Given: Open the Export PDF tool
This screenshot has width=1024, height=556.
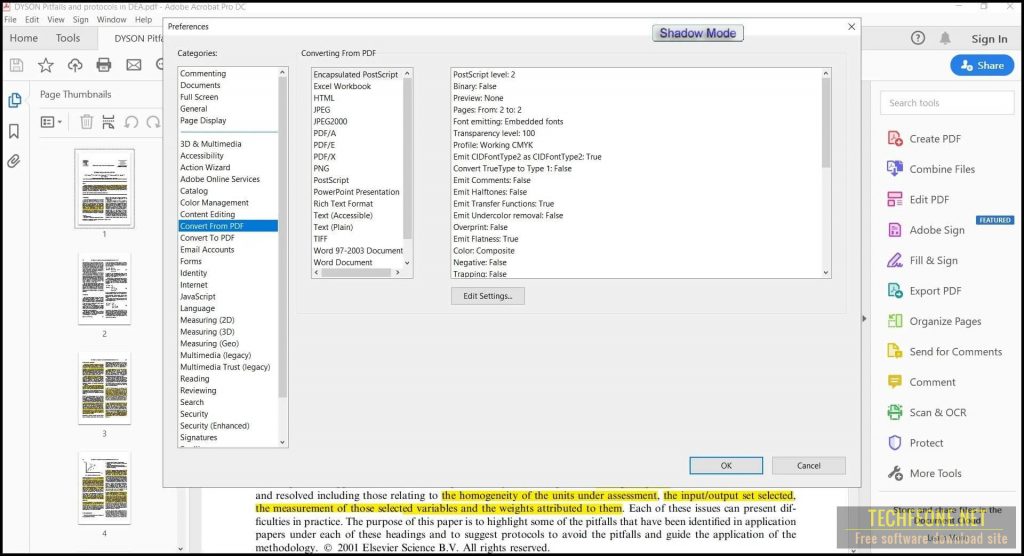Looking at the screenshot, I should click(x=924, y=291).
